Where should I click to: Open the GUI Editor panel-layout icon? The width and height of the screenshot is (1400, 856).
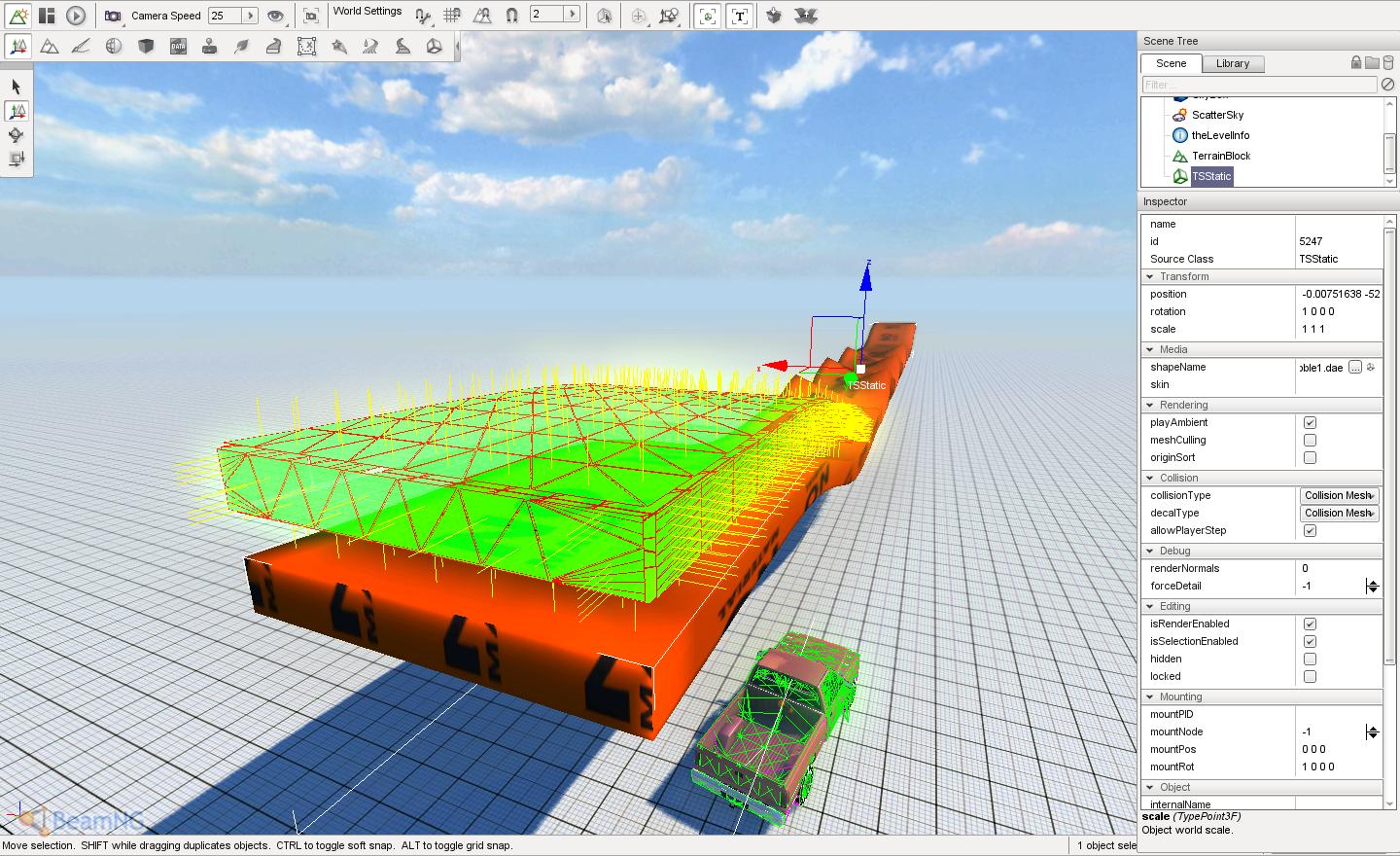pyautogui.click(x=47, y=16)
